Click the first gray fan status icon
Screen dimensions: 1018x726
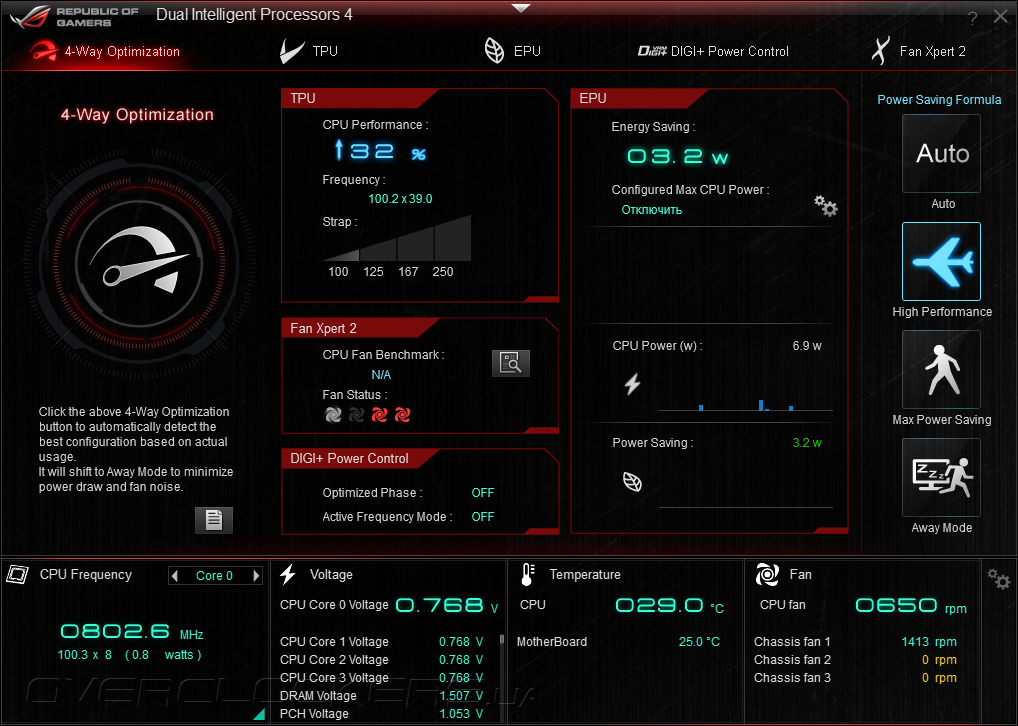click(333, 414)
